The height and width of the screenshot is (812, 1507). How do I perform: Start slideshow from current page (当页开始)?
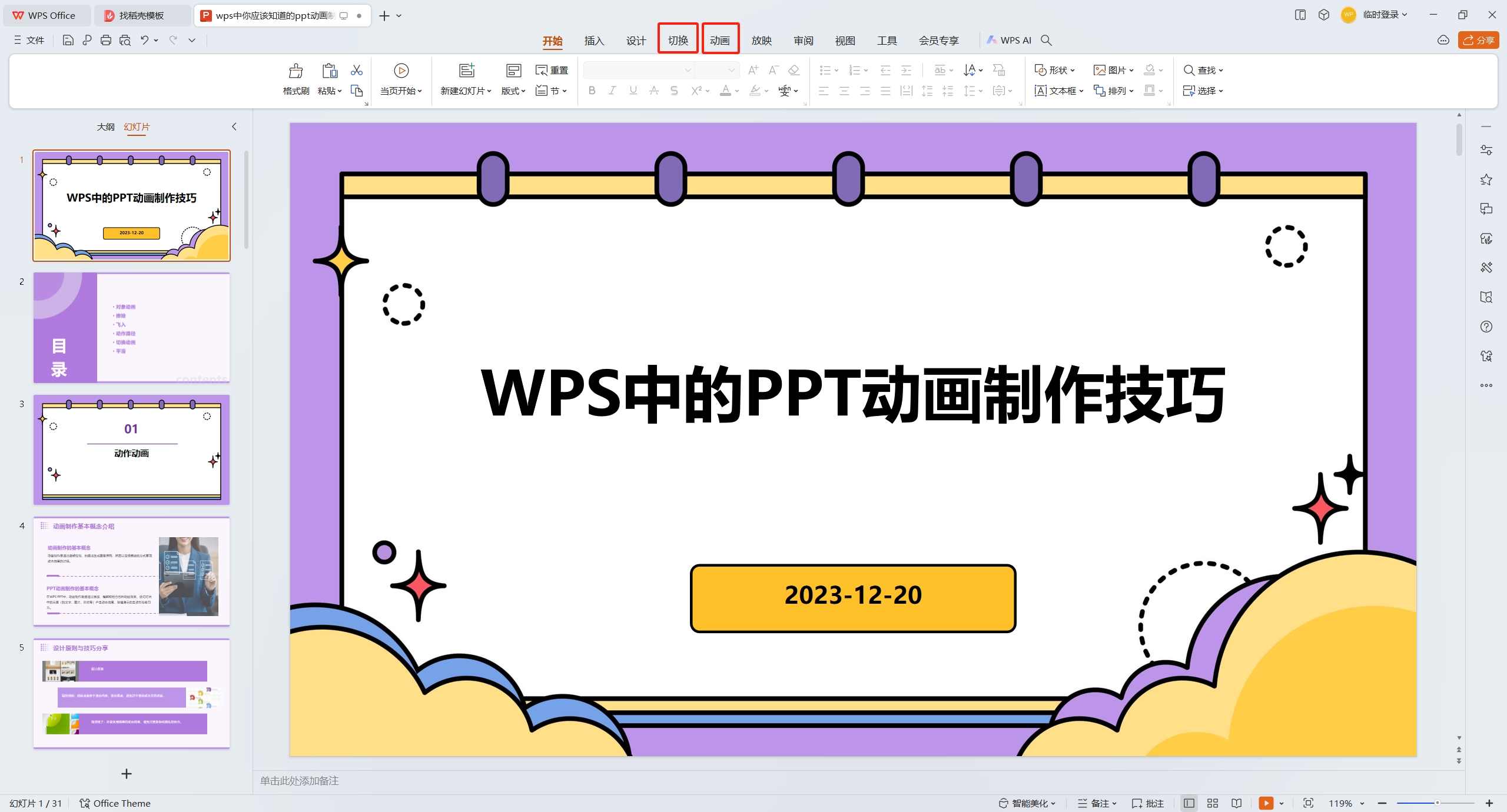[401, 78]
